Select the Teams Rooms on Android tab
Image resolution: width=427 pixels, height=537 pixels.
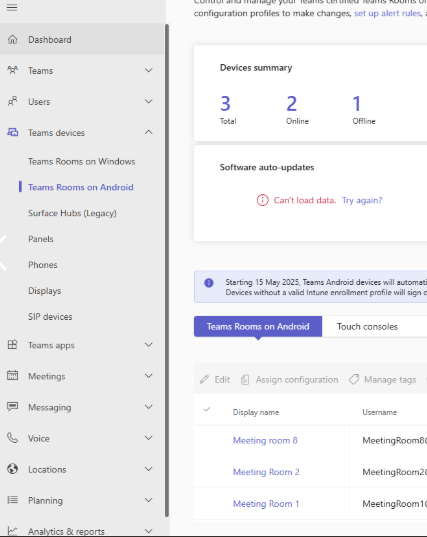point(258,326)
